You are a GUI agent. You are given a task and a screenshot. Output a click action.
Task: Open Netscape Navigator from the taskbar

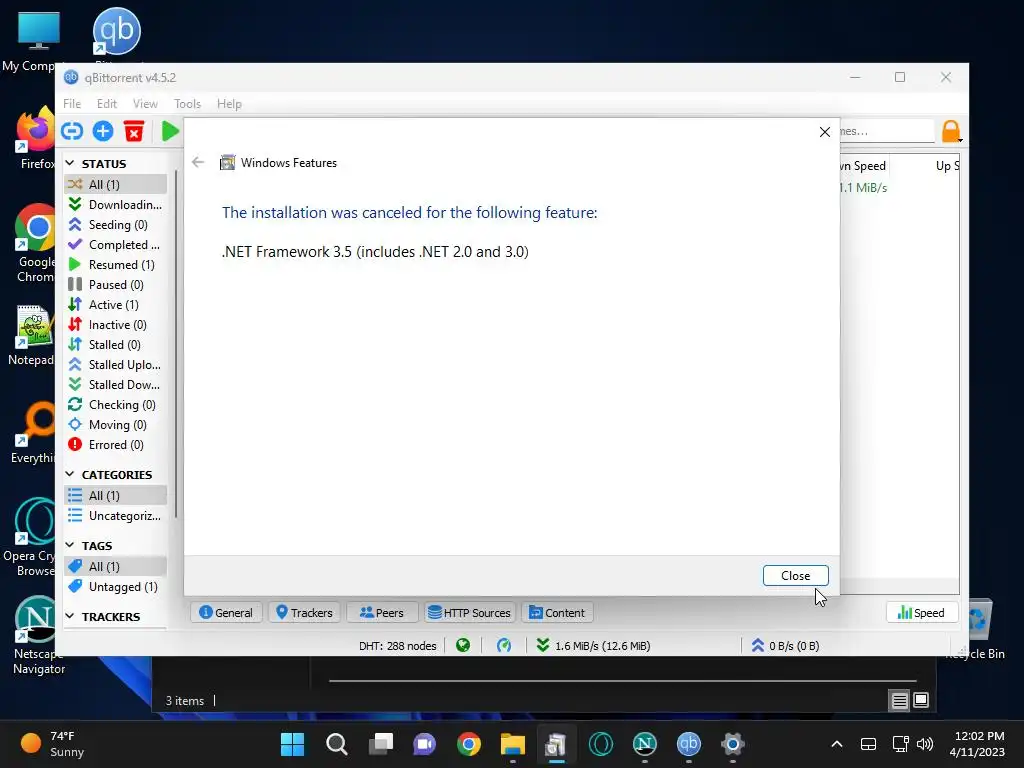[x=645, y=744]
